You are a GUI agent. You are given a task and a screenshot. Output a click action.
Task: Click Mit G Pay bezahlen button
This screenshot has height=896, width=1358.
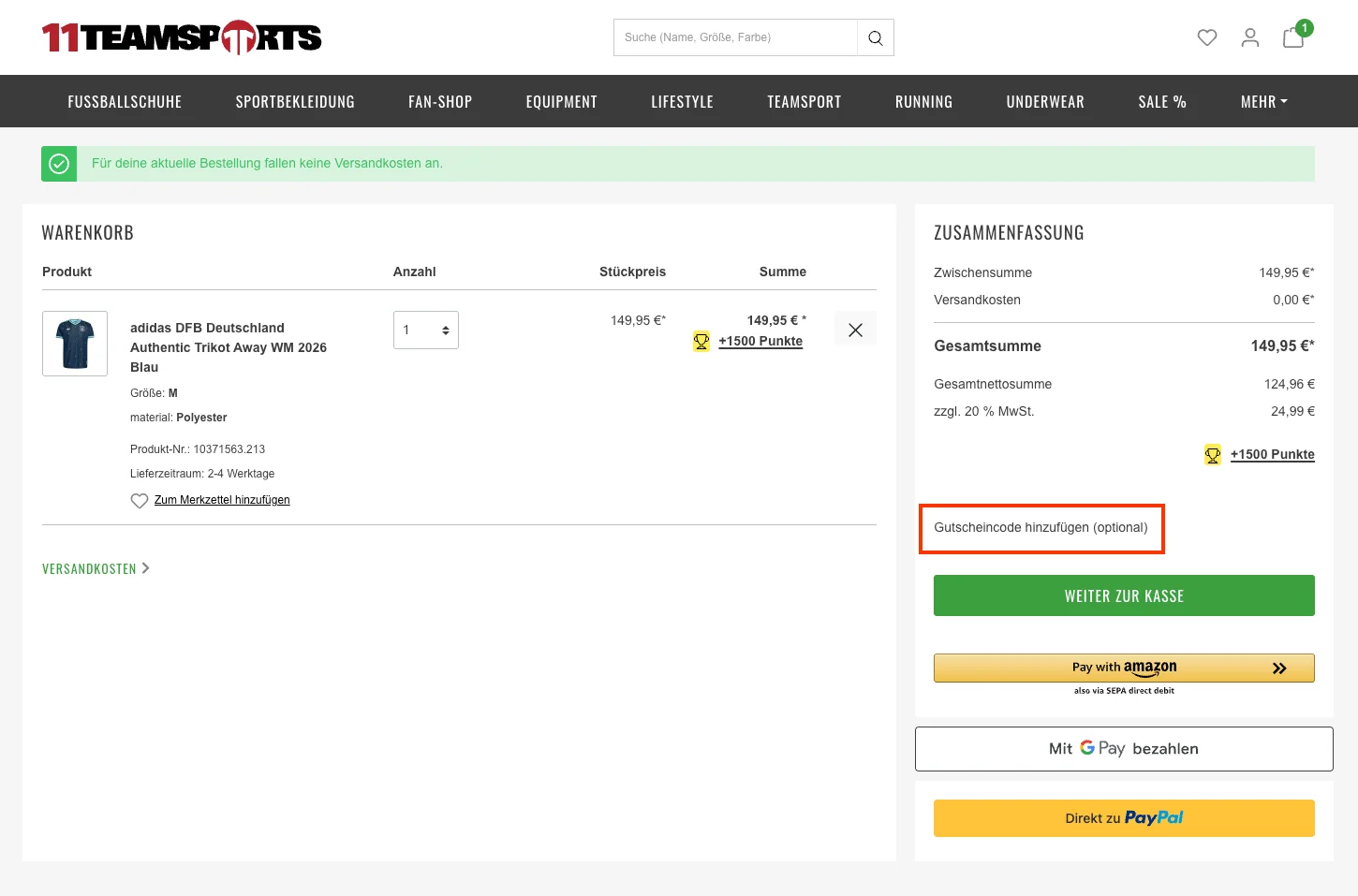pyautogui.click(x=1124, y=749)
